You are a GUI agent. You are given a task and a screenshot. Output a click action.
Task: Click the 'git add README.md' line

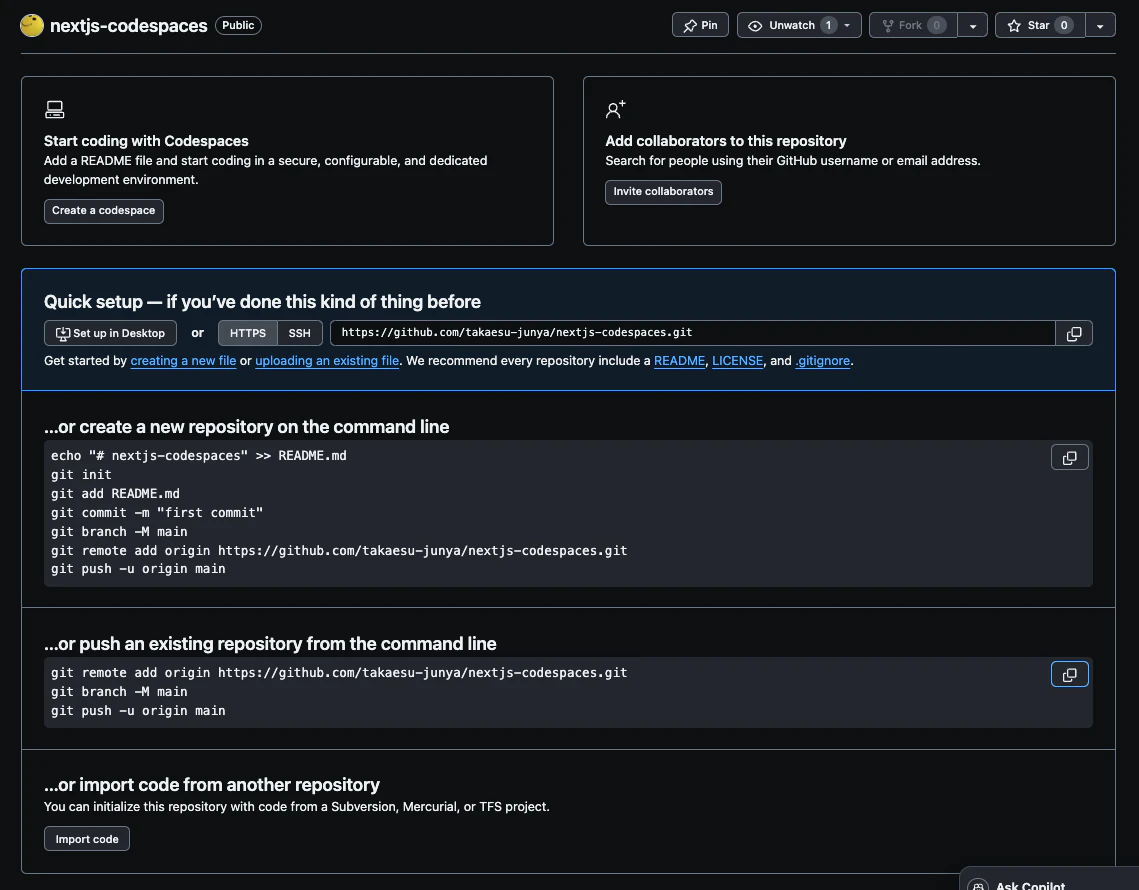click(x=115, y=493)
